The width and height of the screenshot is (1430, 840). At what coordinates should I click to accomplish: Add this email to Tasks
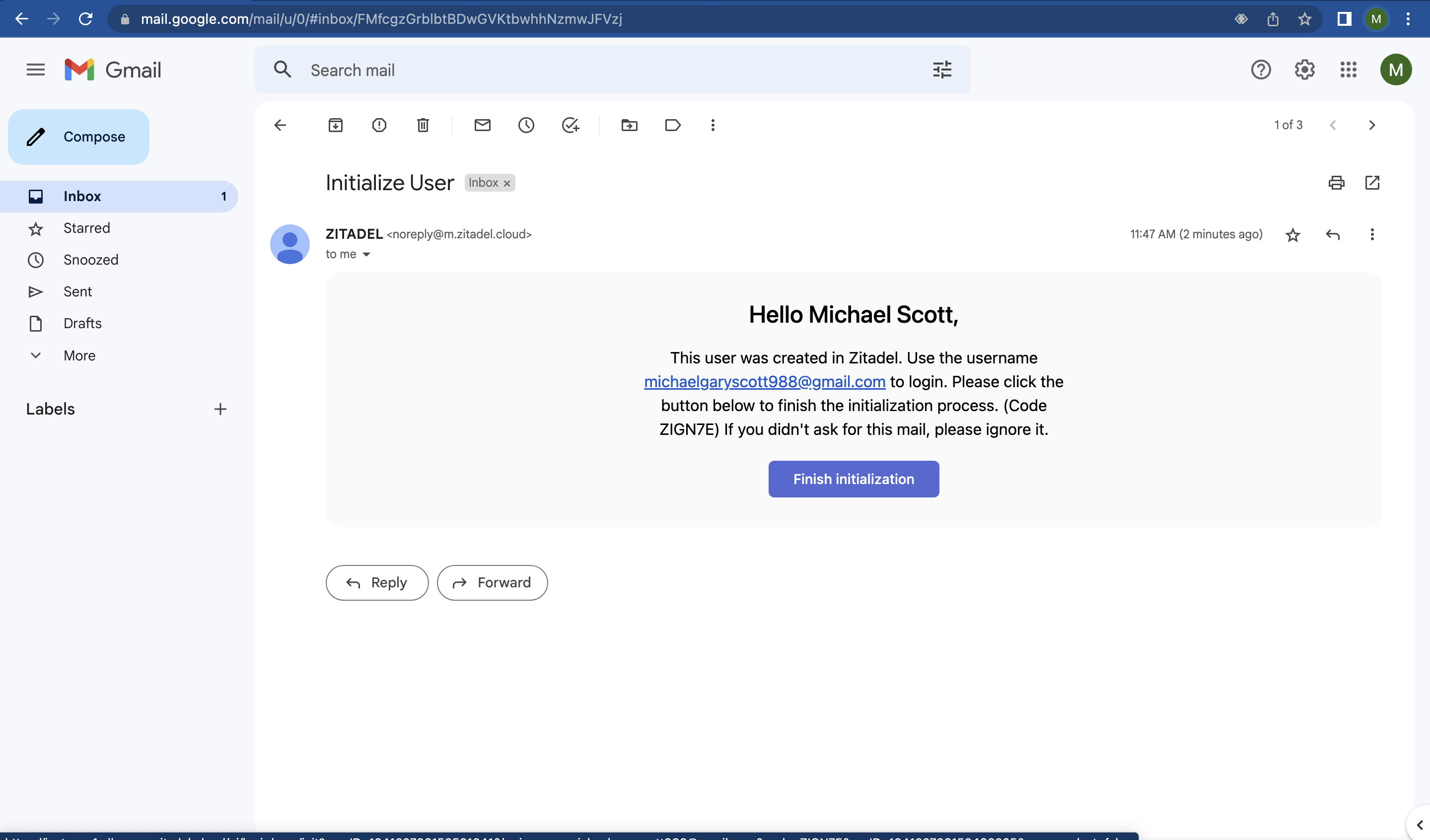click(570, 125)
